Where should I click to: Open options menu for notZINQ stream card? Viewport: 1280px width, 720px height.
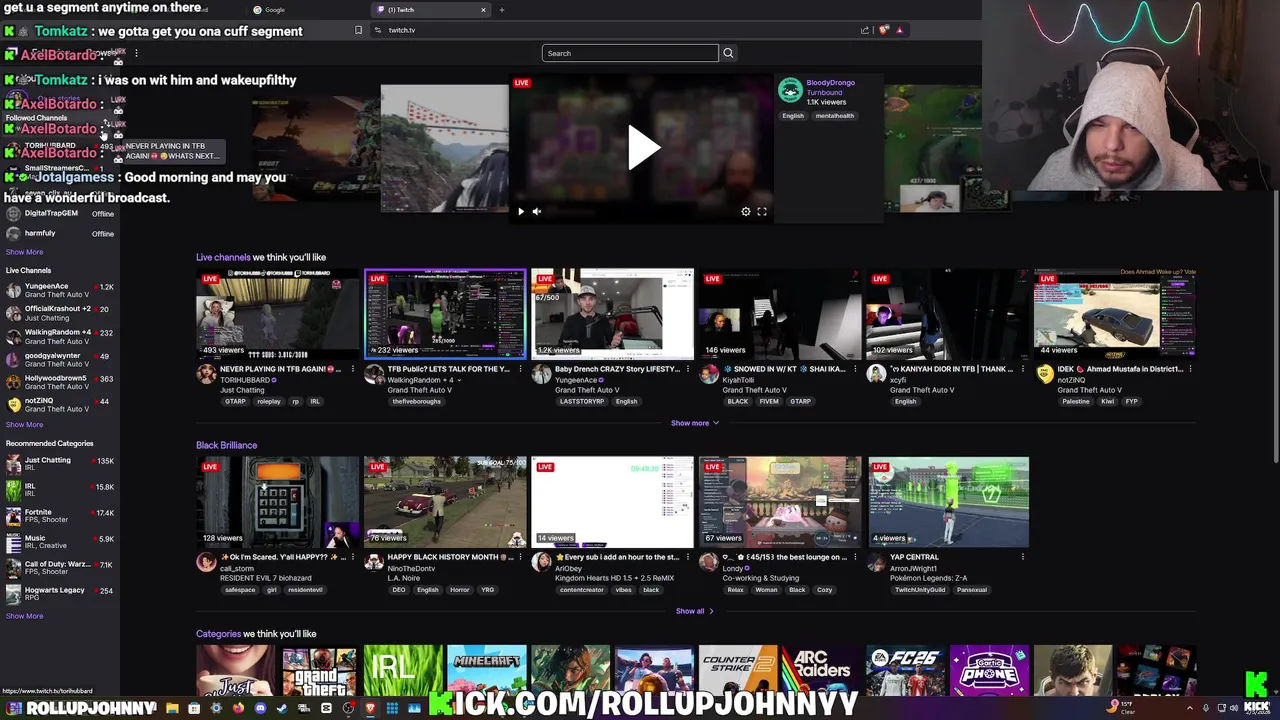click(x=1192, y=369)
